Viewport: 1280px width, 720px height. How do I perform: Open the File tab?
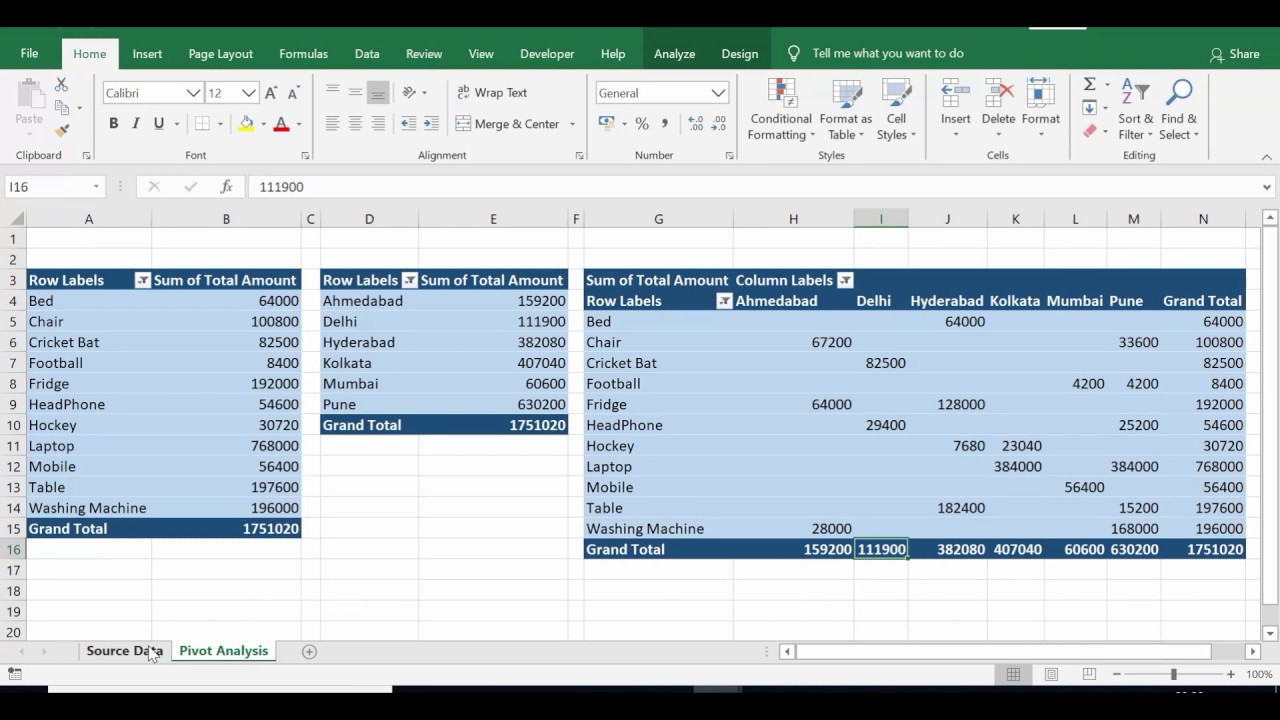29,54
